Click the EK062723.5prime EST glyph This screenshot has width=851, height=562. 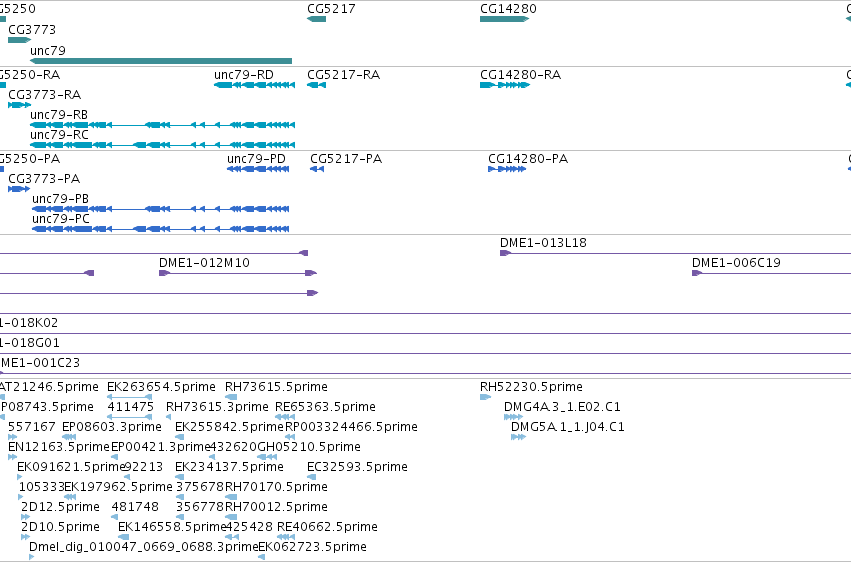[x=261, y=558]
